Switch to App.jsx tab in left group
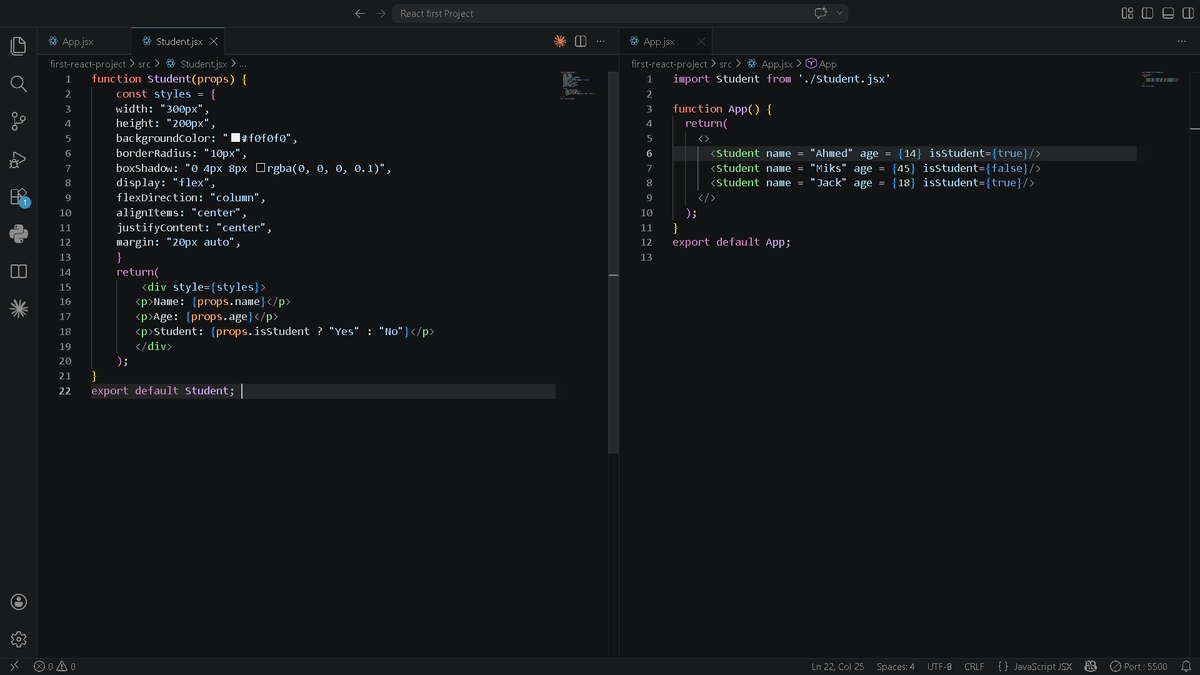The height and width of the screenshot is (675, 1200). [x=84, y=41]
